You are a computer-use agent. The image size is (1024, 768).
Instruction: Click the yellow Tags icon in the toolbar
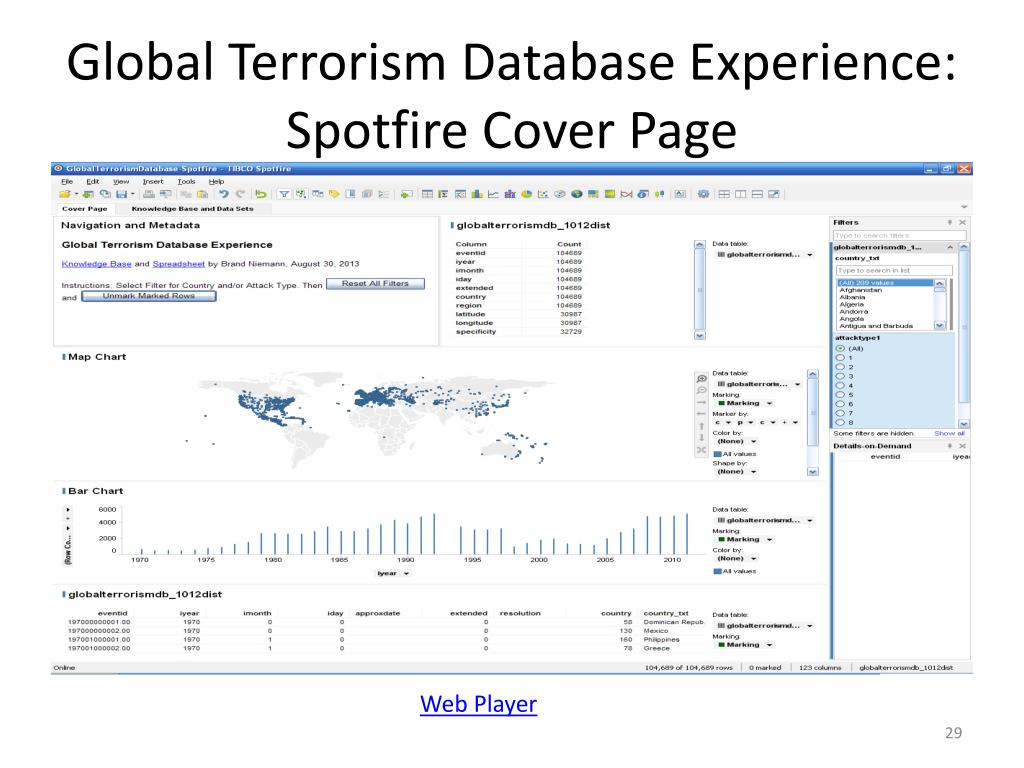(x=334, y=194)
